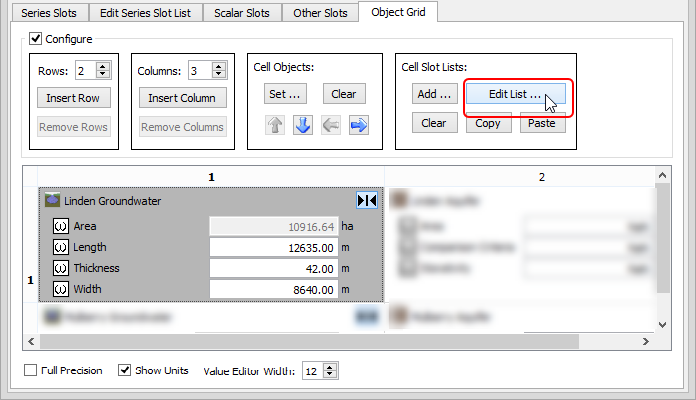Click the blue right arrow icon

pyautogui.click(x=359, y=125)
